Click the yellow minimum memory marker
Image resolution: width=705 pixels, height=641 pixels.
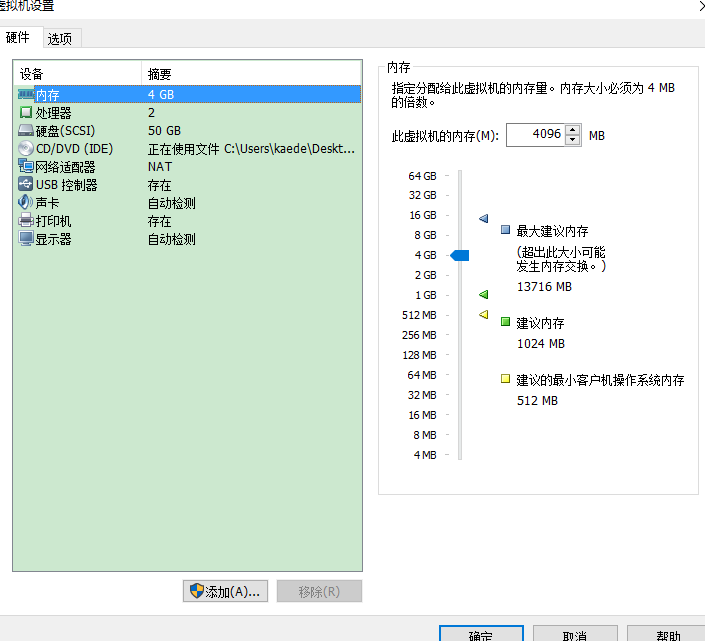coord(483,314)
